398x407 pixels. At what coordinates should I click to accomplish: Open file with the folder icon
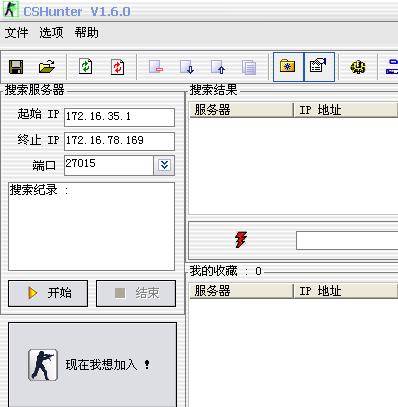click(47, 67)
